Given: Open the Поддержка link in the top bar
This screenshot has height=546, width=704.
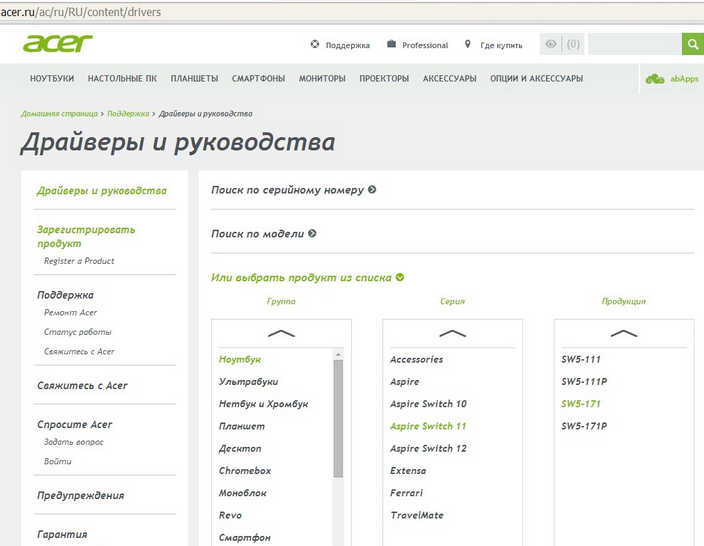Looking at the screenshot, I should click(x=348, y=45).
